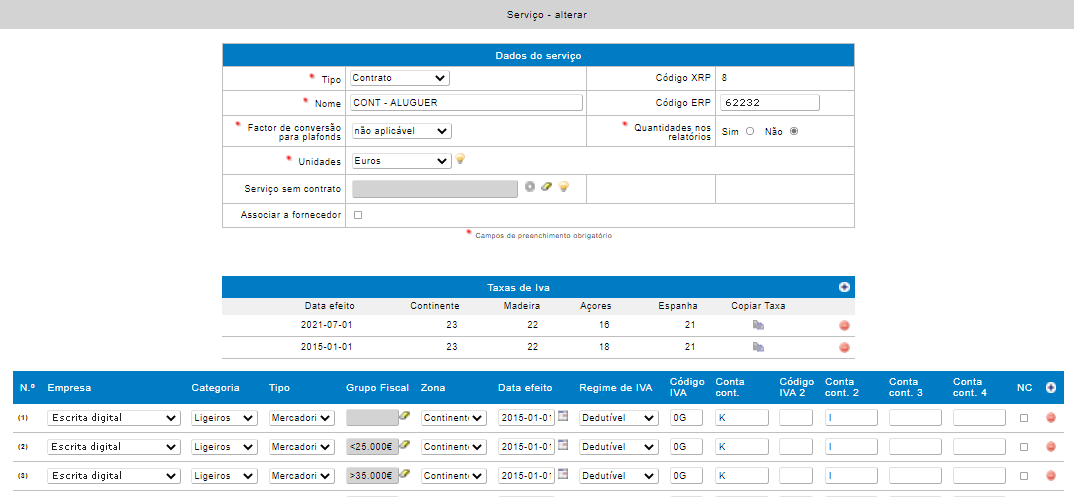This screenshot has height=497, width=1092.
Task: Remove row 2 from the accounting table
Action: click(x=1050, y=447)
